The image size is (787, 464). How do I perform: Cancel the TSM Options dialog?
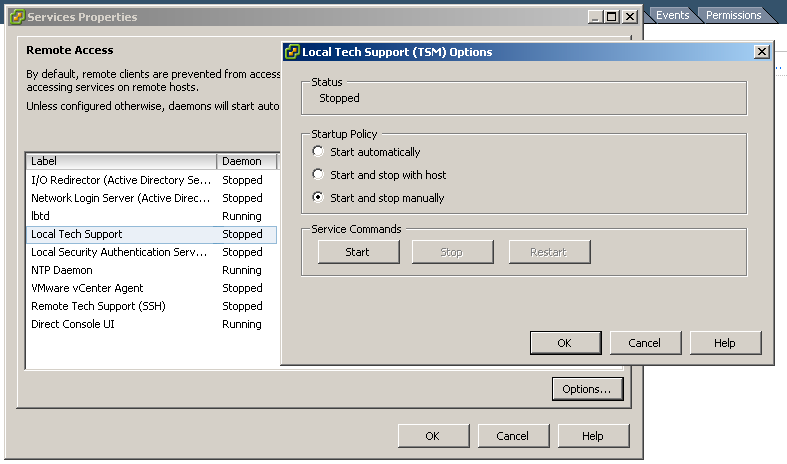645,343
